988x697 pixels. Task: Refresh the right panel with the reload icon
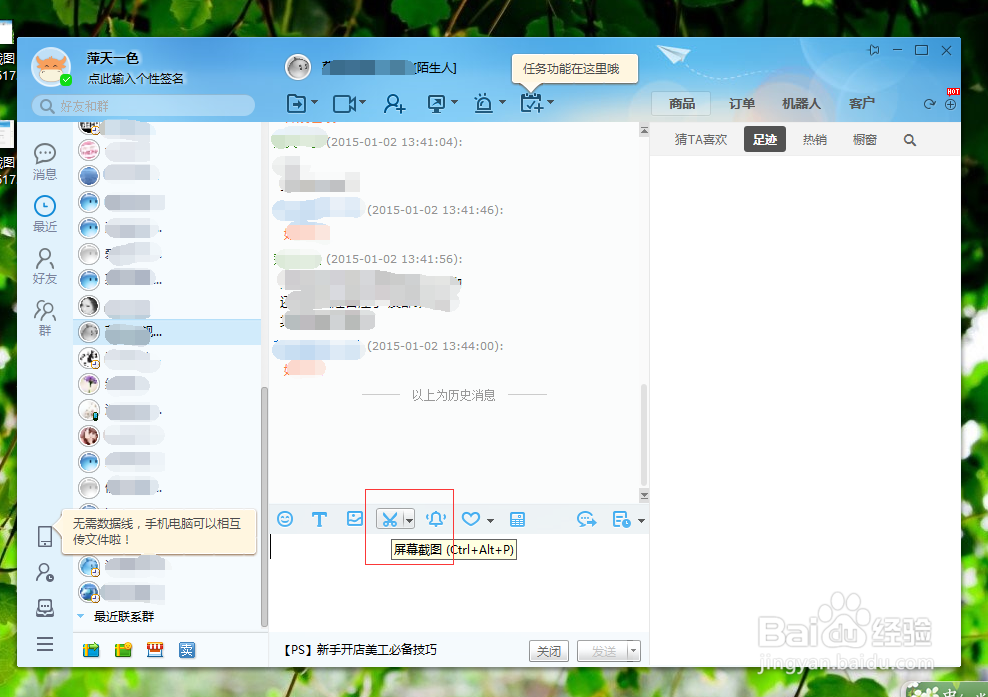[x=929, y=104]
